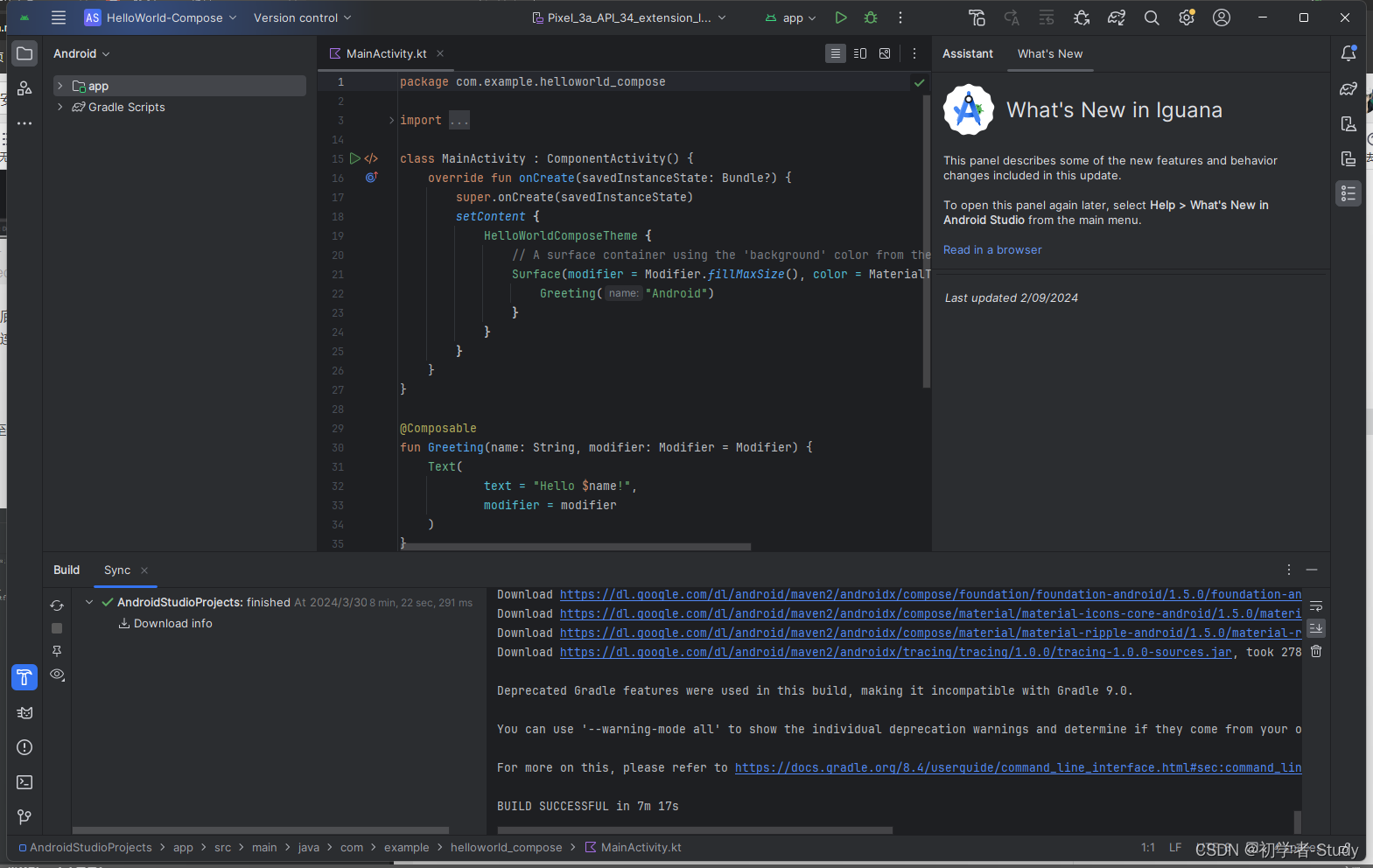This screenshot has height=868, width=1373.
Task: Expand the app module tree node
Action: 60,86
